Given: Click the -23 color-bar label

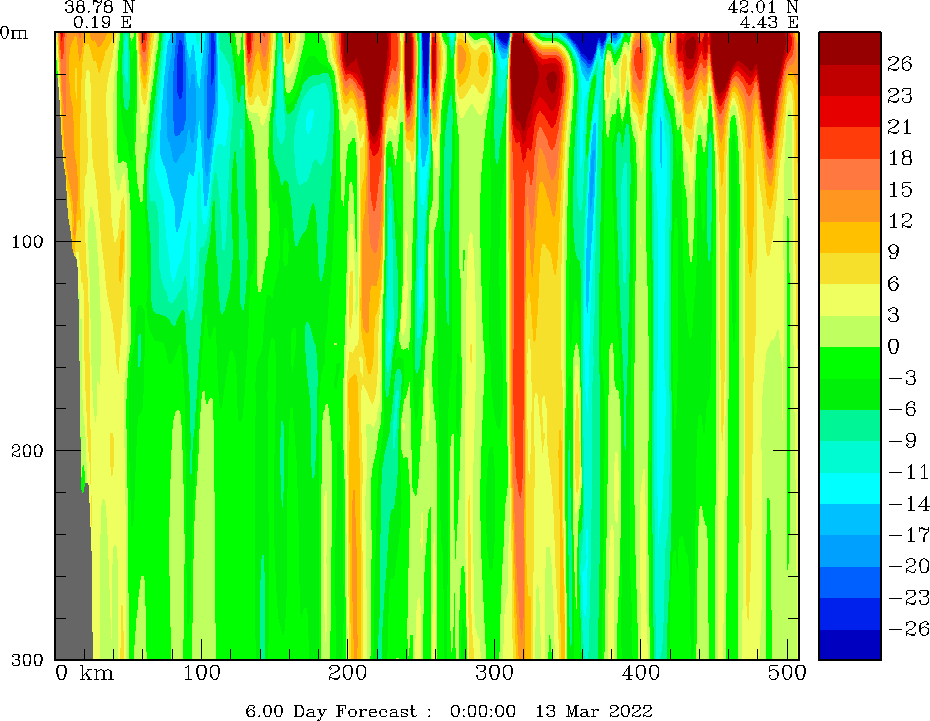Looking at the screenshot, I should [x=909, y=598].
